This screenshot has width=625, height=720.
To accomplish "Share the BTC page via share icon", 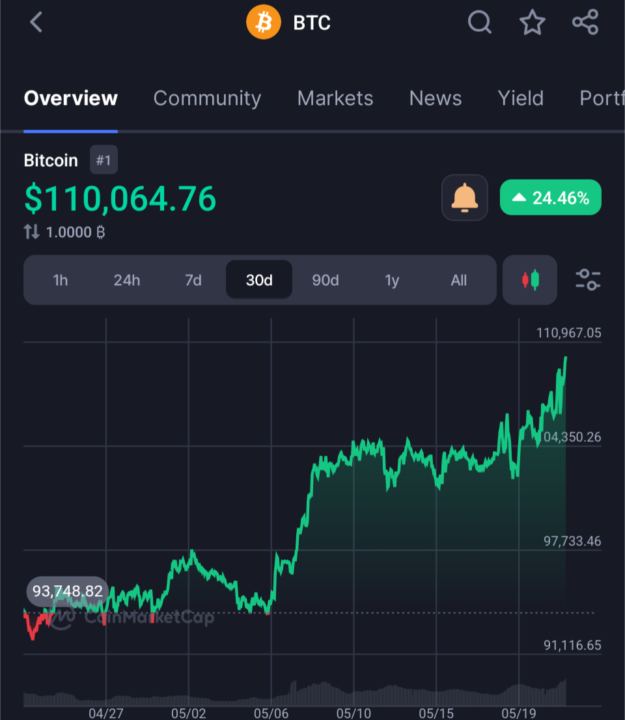I will tap(585, 22).
